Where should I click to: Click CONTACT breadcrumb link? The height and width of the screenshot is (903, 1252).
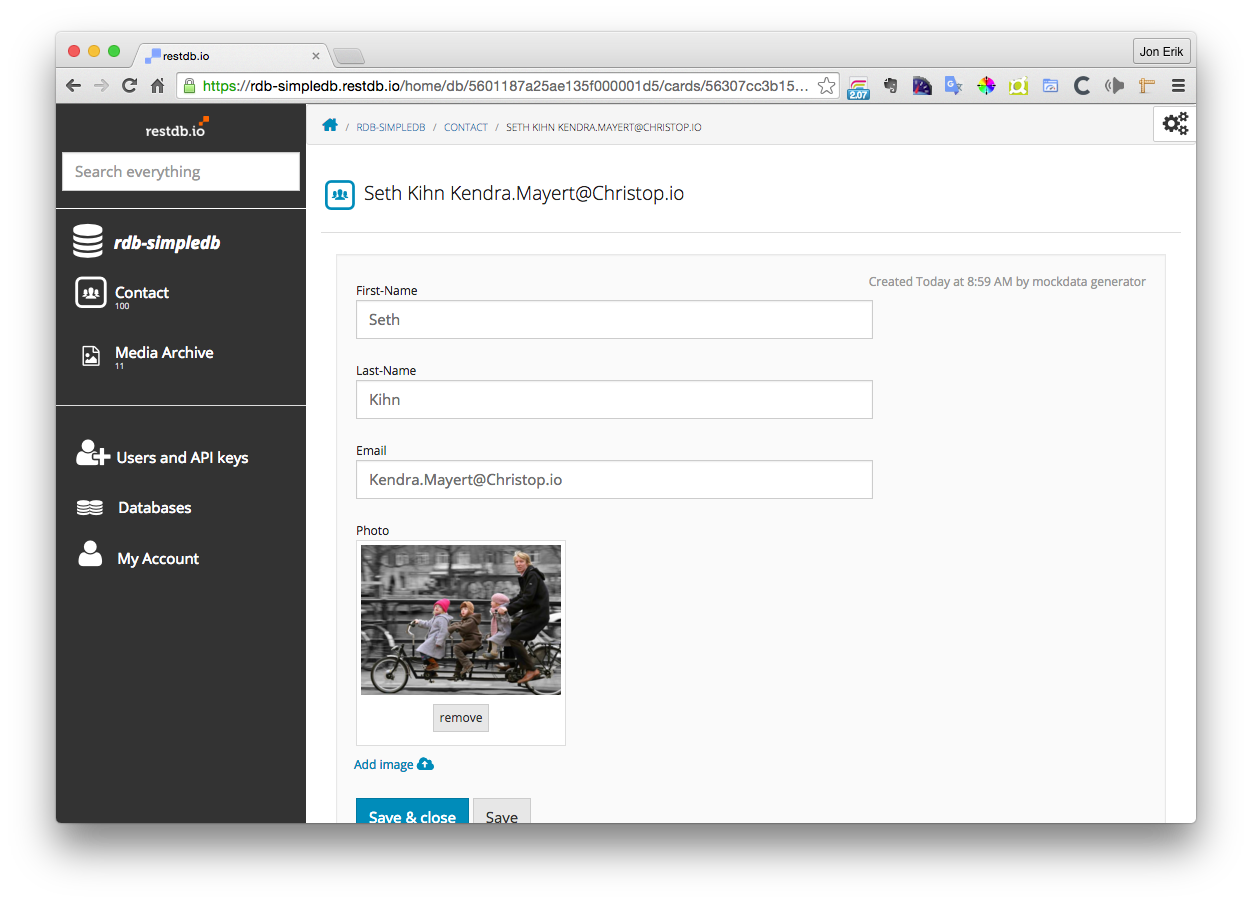click(x=466, y=127)
